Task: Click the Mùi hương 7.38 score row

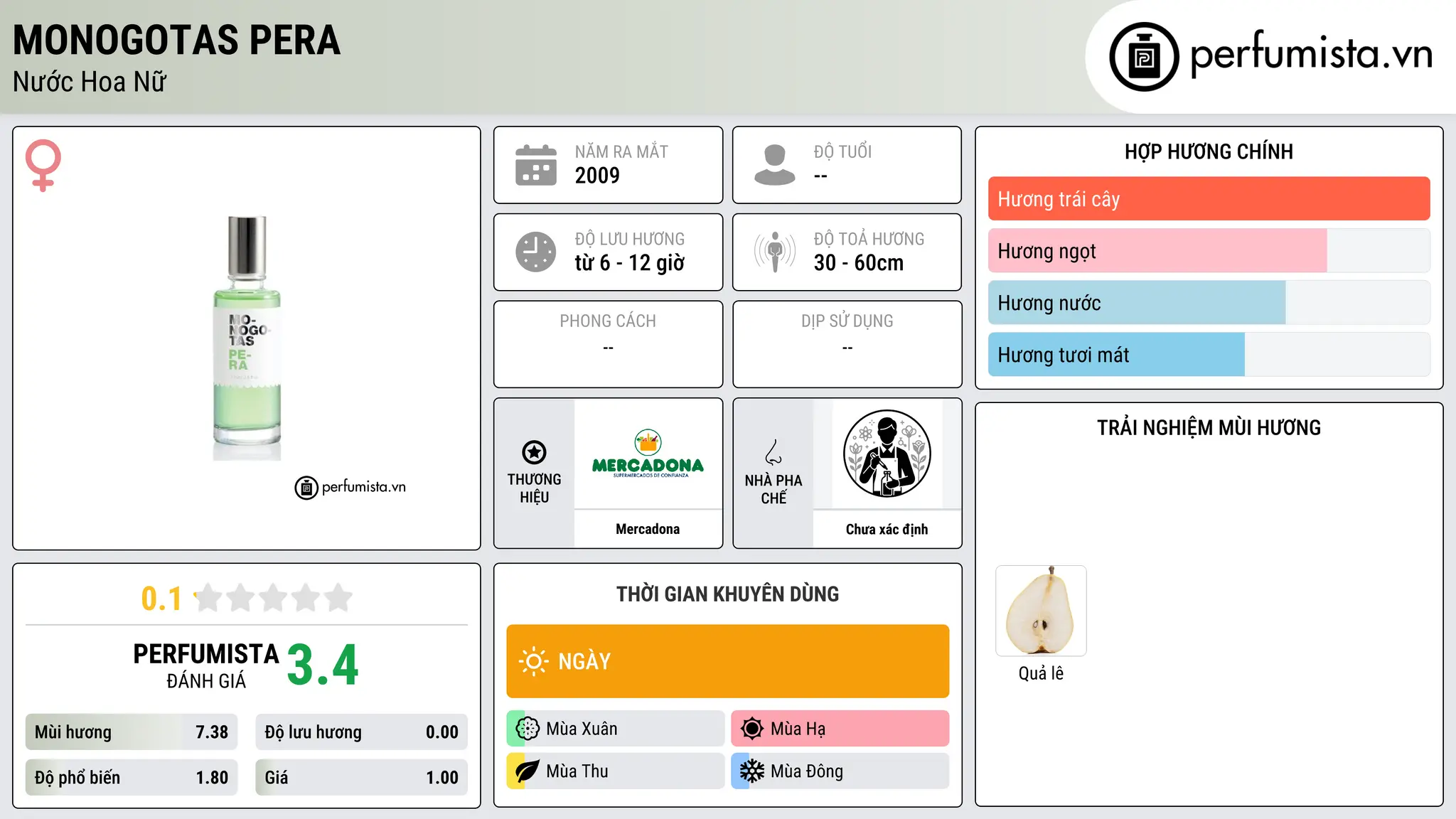Action: [x=132, y=732]
